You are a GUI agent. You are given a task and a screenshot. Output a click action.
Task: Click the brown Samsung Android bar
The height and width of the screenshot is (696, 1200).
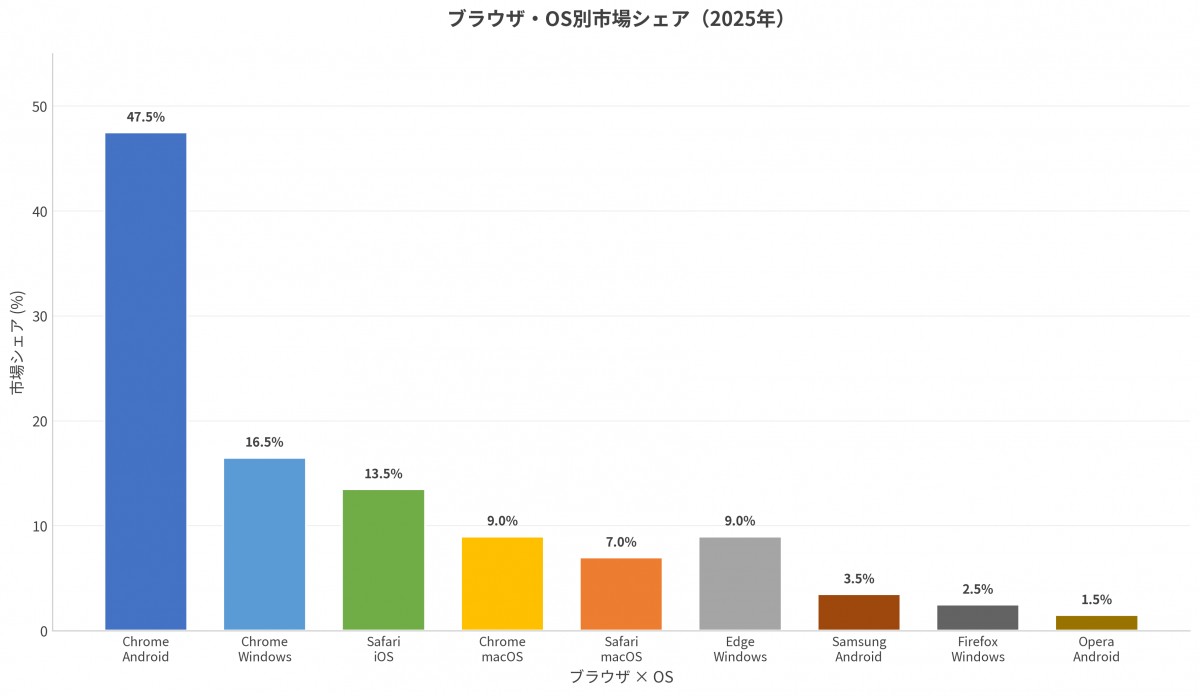click(x=859, y=612)
